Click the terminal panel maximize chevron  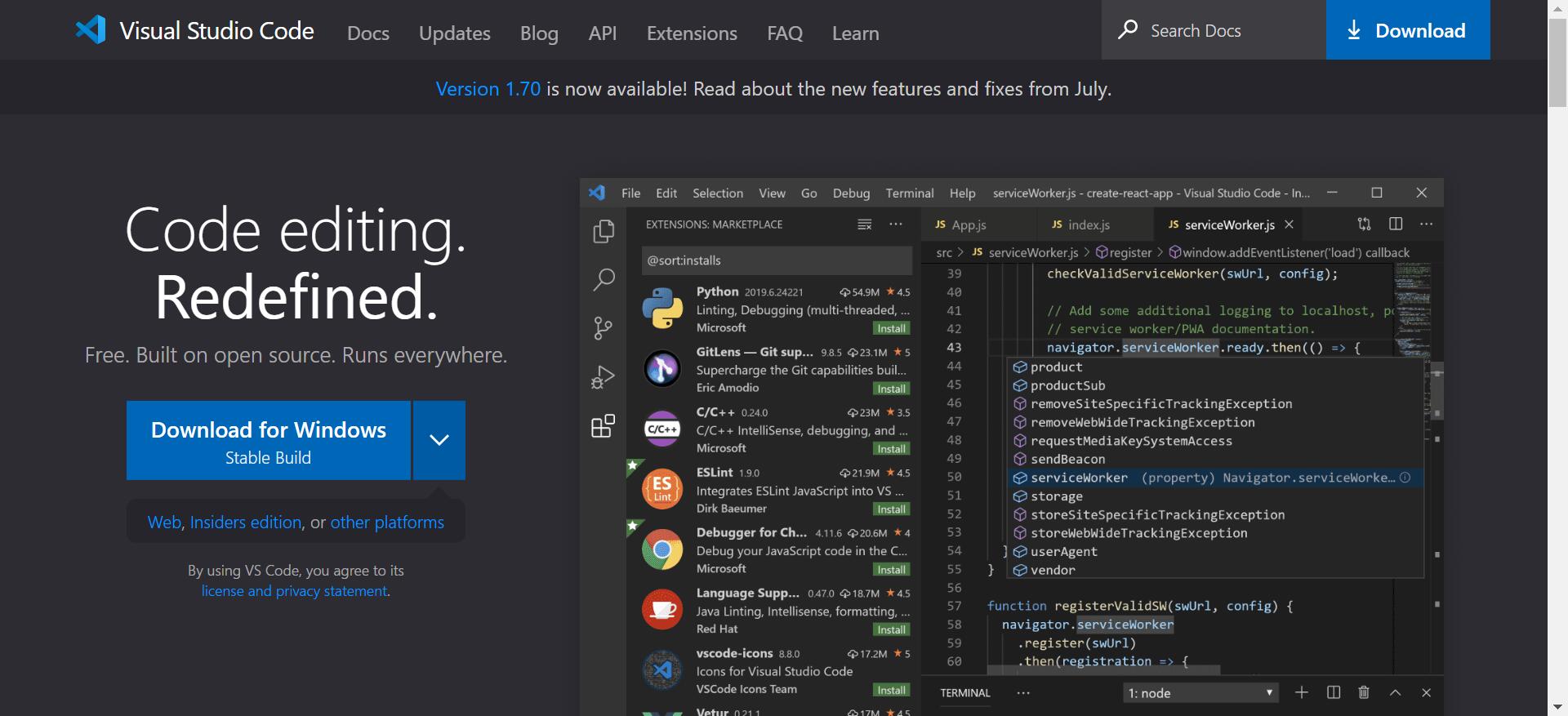point(1395,692)
